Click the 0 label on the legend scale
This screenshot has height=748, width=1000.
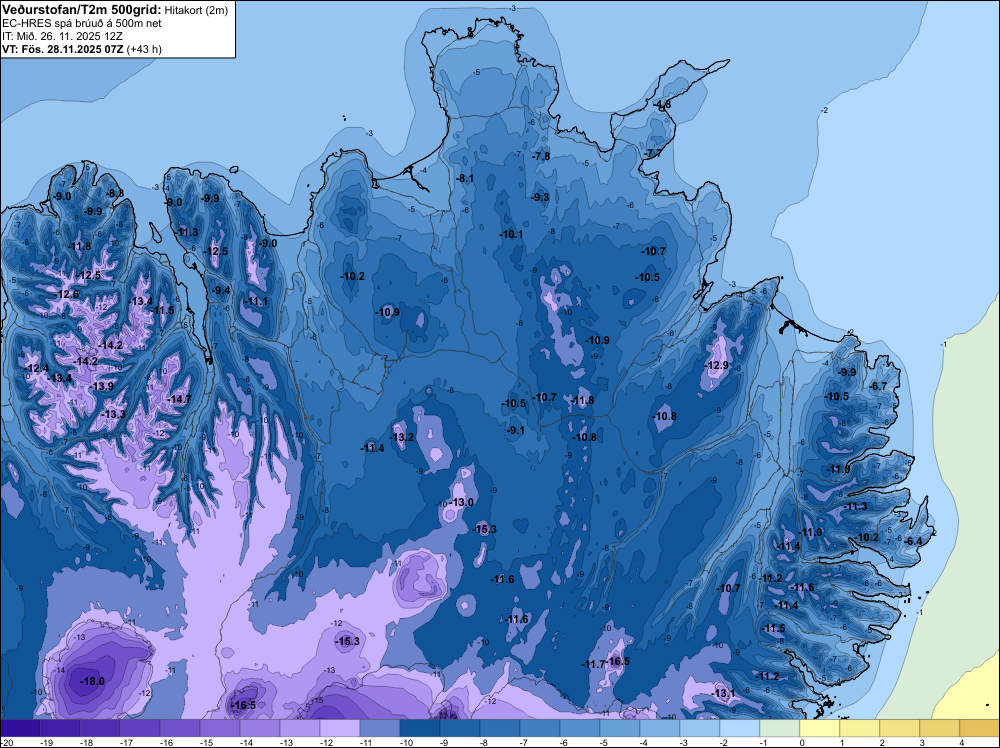click(802, 742)
